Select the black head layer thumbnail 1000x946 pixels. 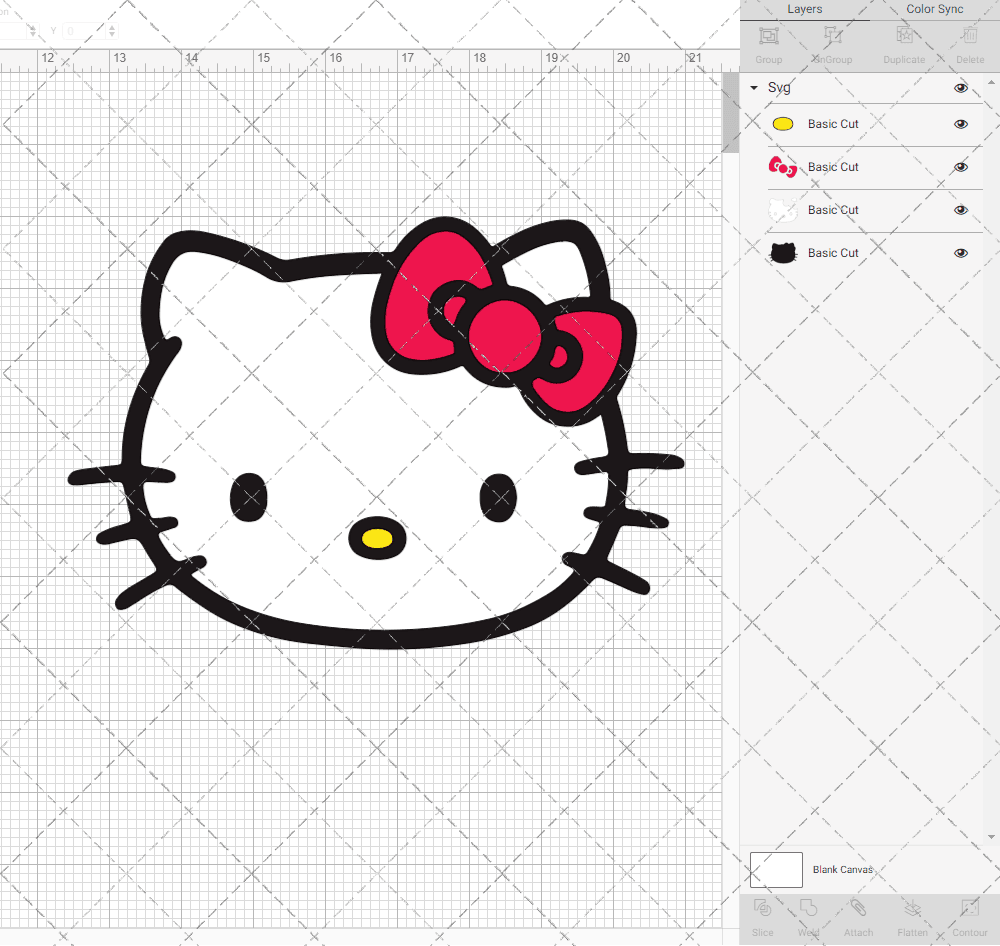(x=783, y=253)
